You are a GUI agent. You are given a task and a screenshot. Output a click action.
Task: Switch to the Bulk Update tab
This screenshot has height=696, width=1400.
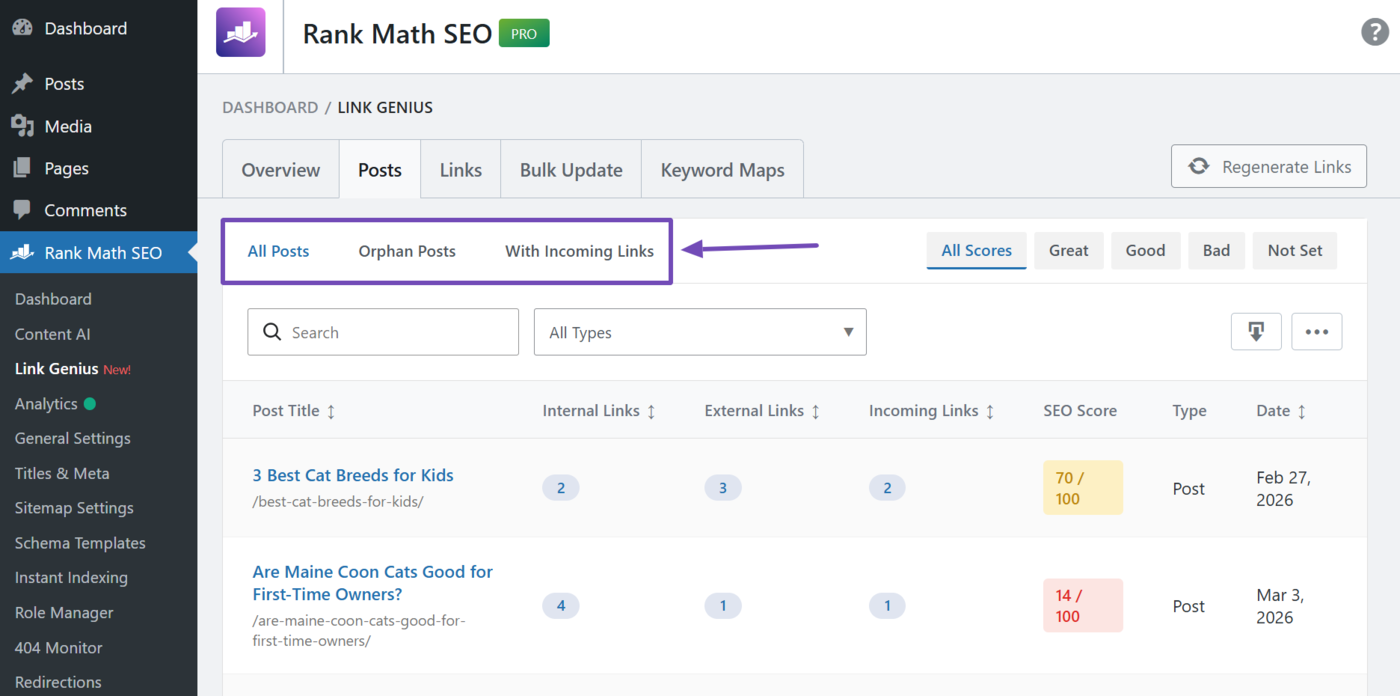(x=571, y=170)
